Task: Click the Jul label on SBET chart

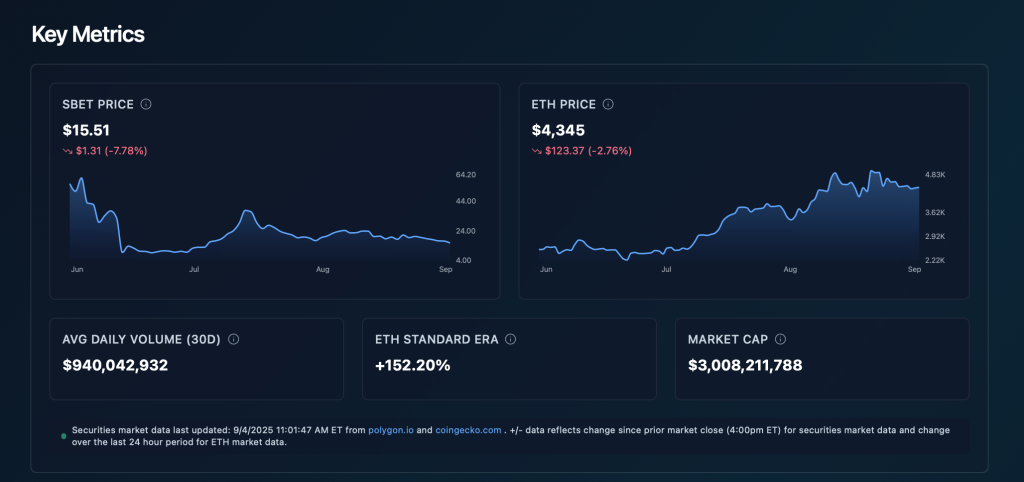Action: click(x=194, y=270)
